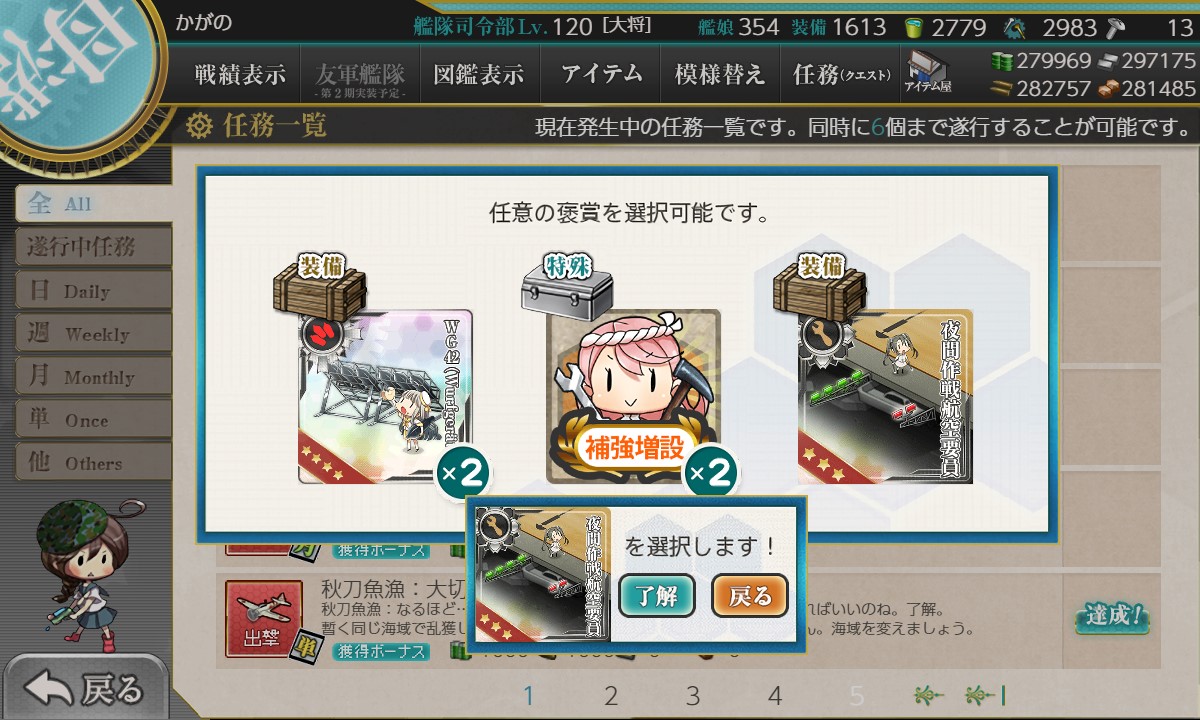Go to quest list page 3
The width and height of the screenshot is (1200, 720).
point(693,696)
